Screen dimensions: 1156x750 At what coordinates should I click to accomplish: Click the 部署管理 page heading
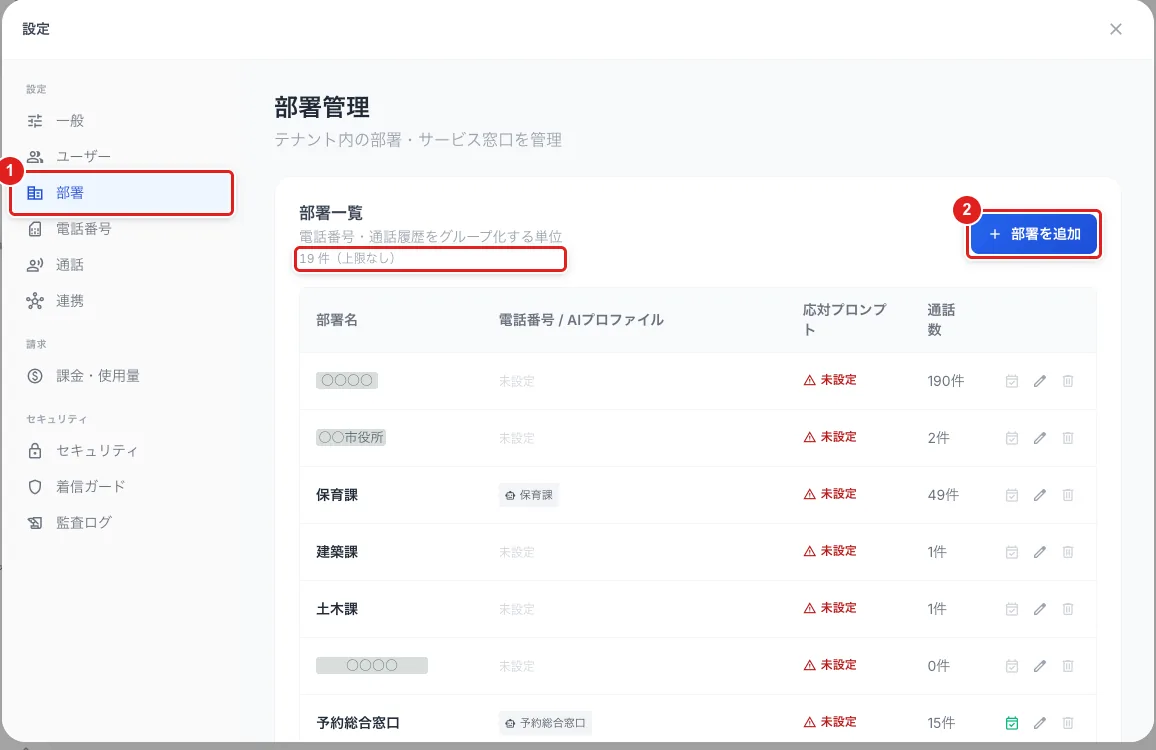pos(321,108)
